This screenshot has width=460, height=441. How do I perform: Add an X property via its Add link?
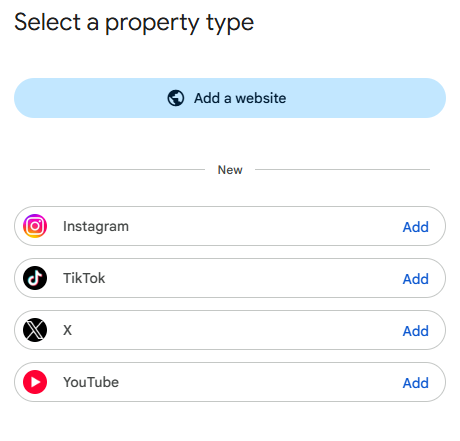[415, 331]
